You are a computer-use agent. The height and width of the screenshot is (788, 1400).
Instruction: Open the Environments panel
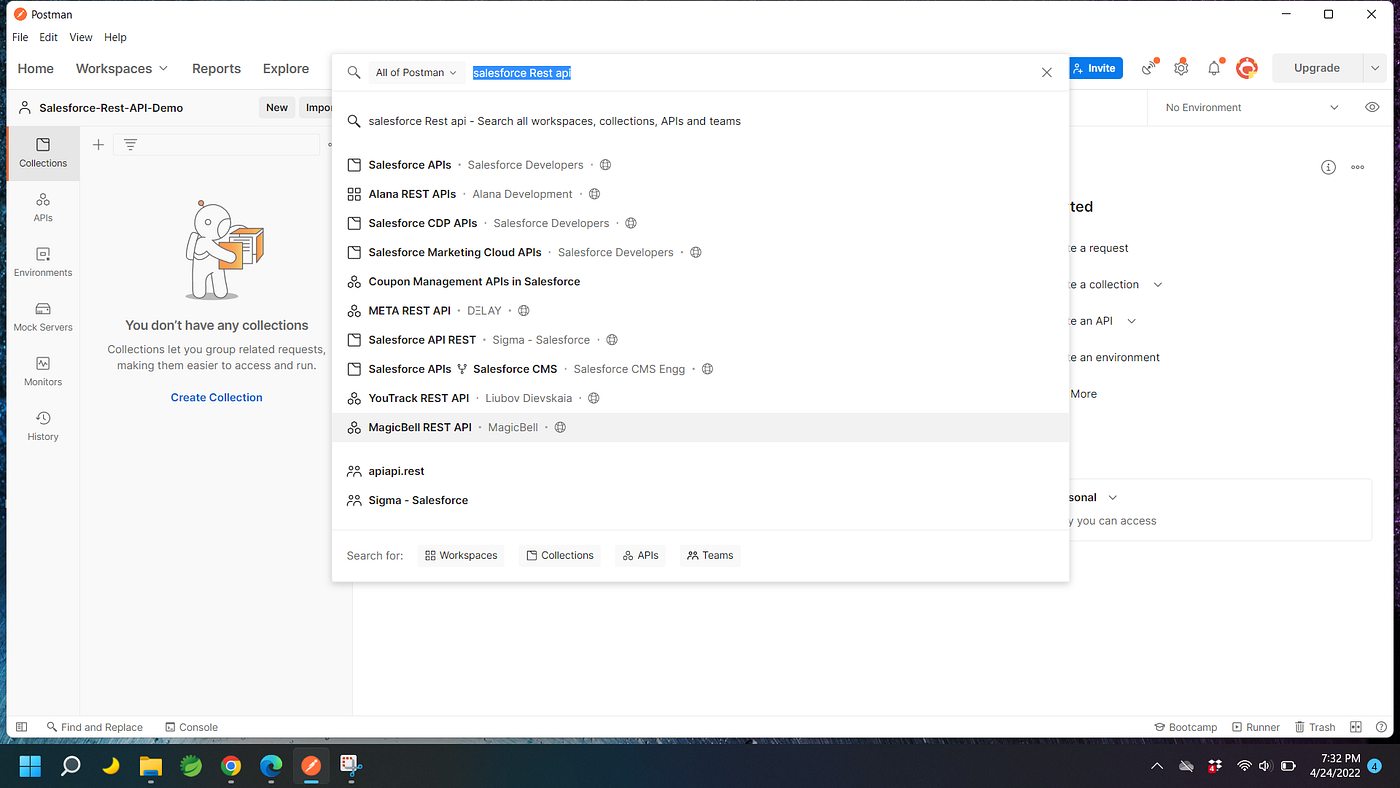[x=42, y=263]
